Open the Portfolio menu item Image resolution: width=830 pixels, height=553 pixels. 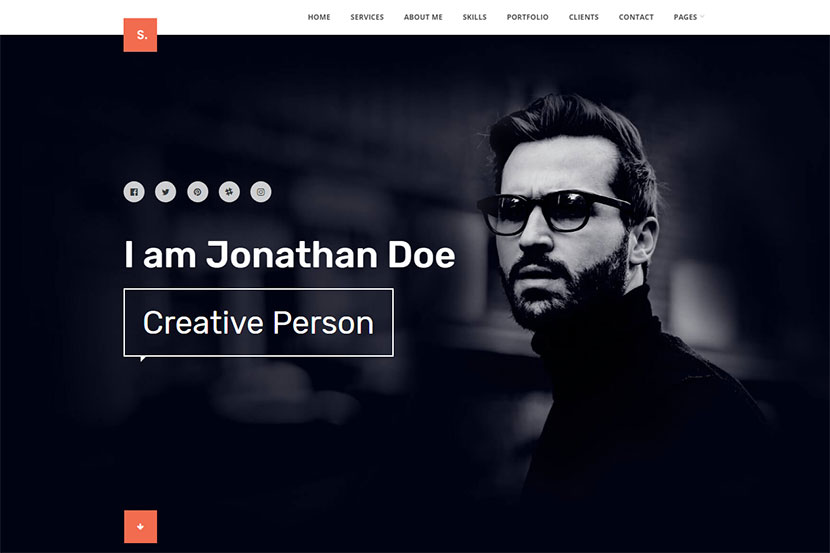[x=528, y=17]
